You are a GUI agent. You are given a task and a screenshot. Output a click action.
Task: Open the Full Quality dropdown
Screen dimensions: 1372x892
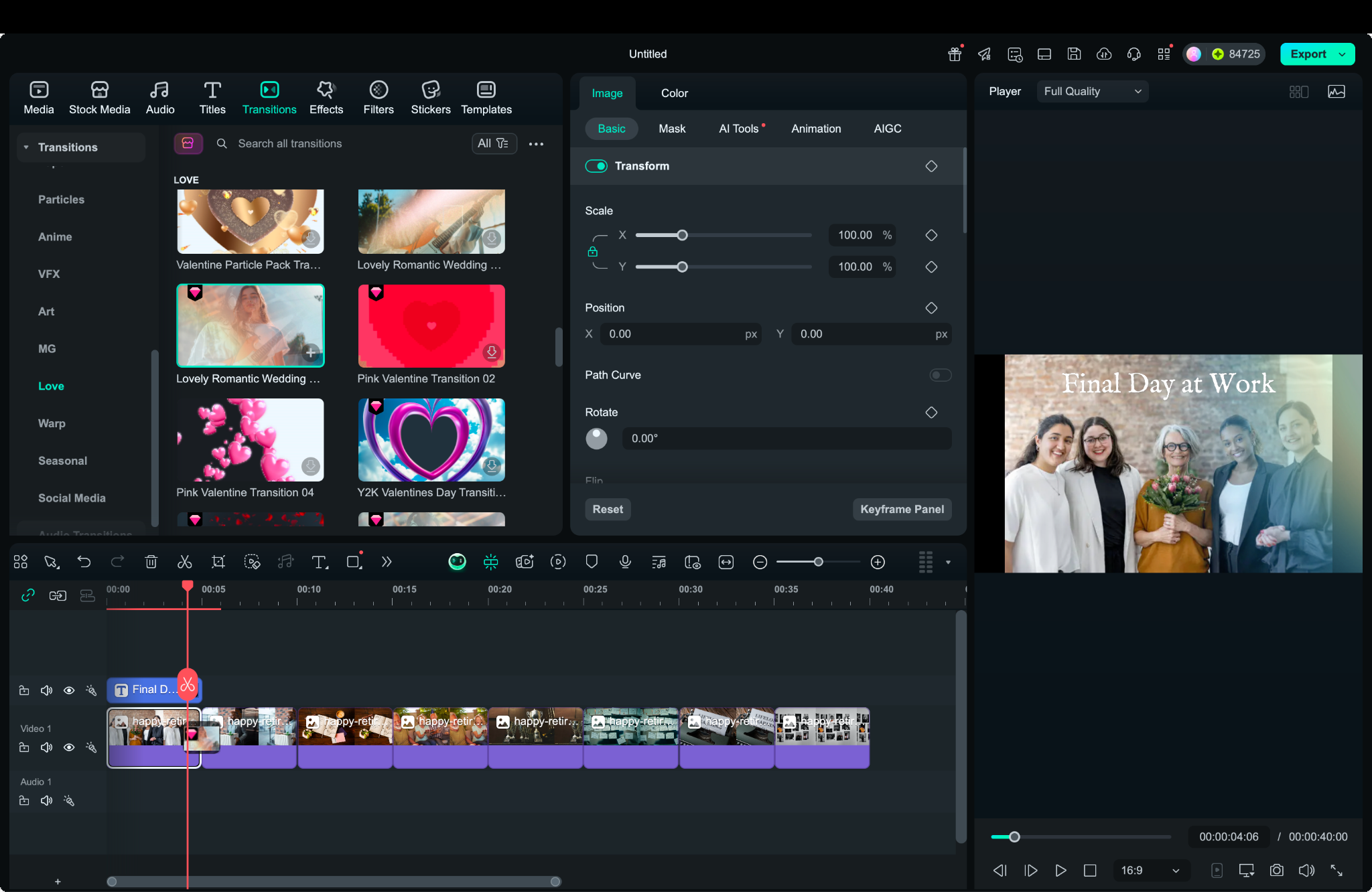click(x=1092, y=92)
